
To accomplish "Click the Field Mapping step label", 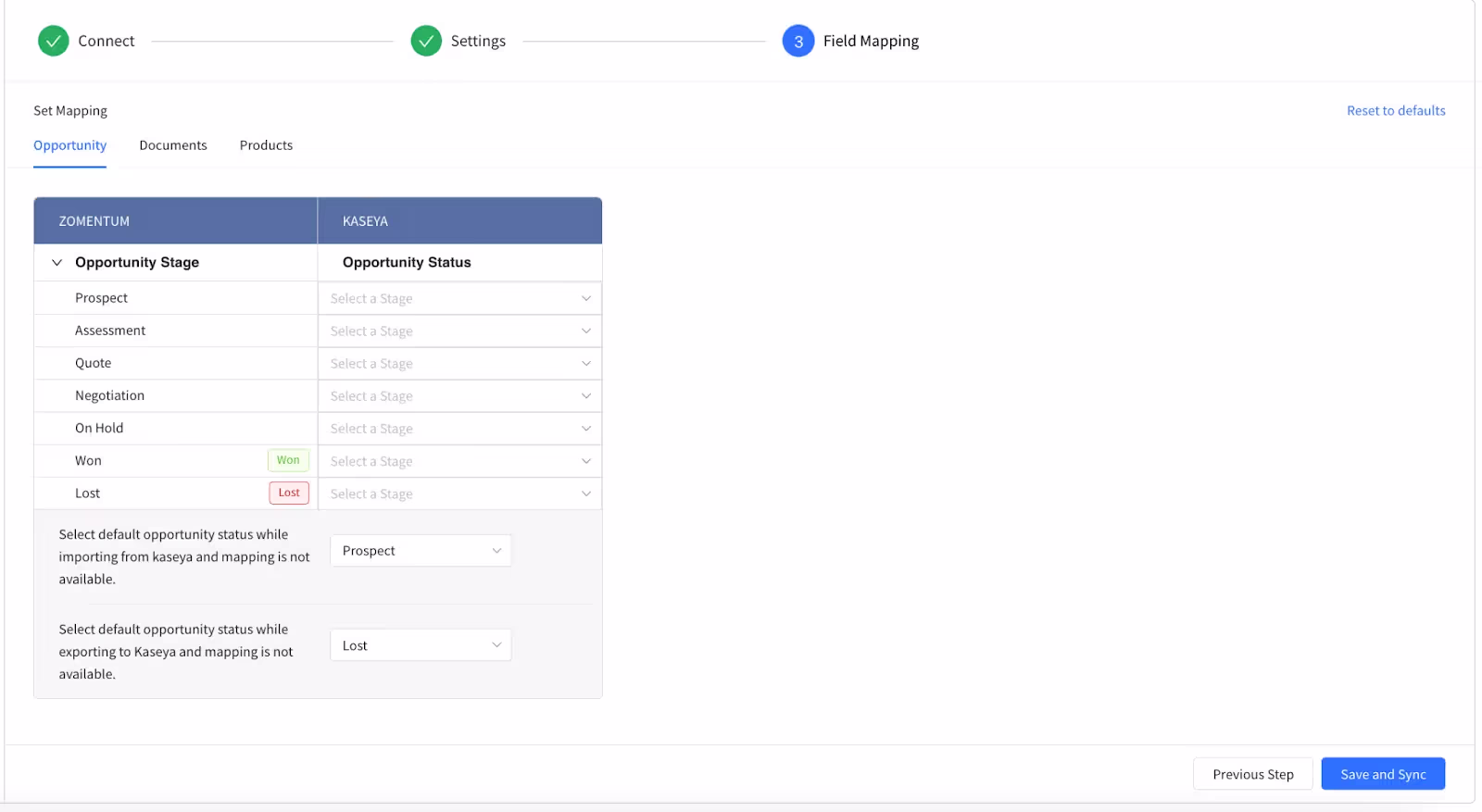I will [x=871, y=41].
